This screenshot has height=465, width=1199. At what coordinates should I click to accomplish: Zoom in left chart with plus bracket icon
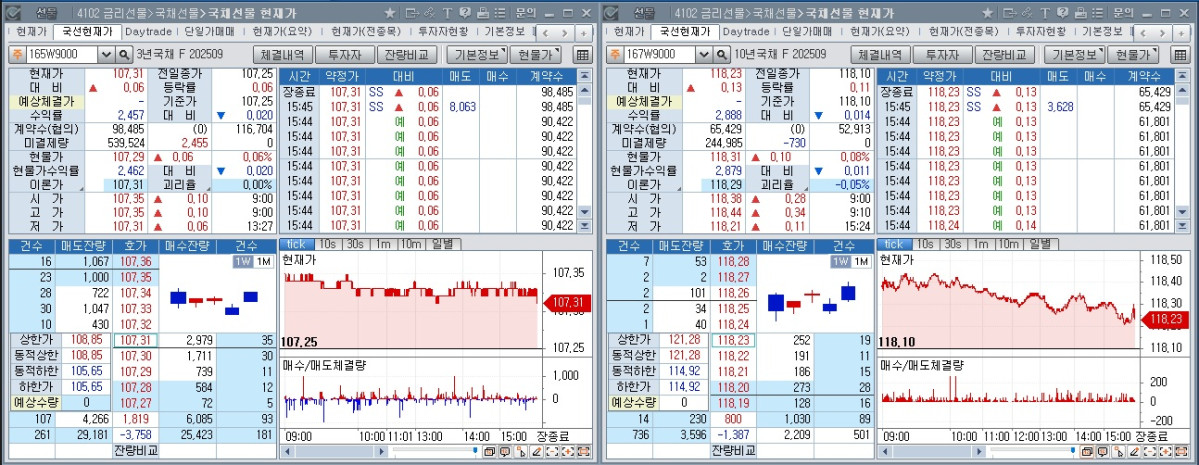click(570, 452)
